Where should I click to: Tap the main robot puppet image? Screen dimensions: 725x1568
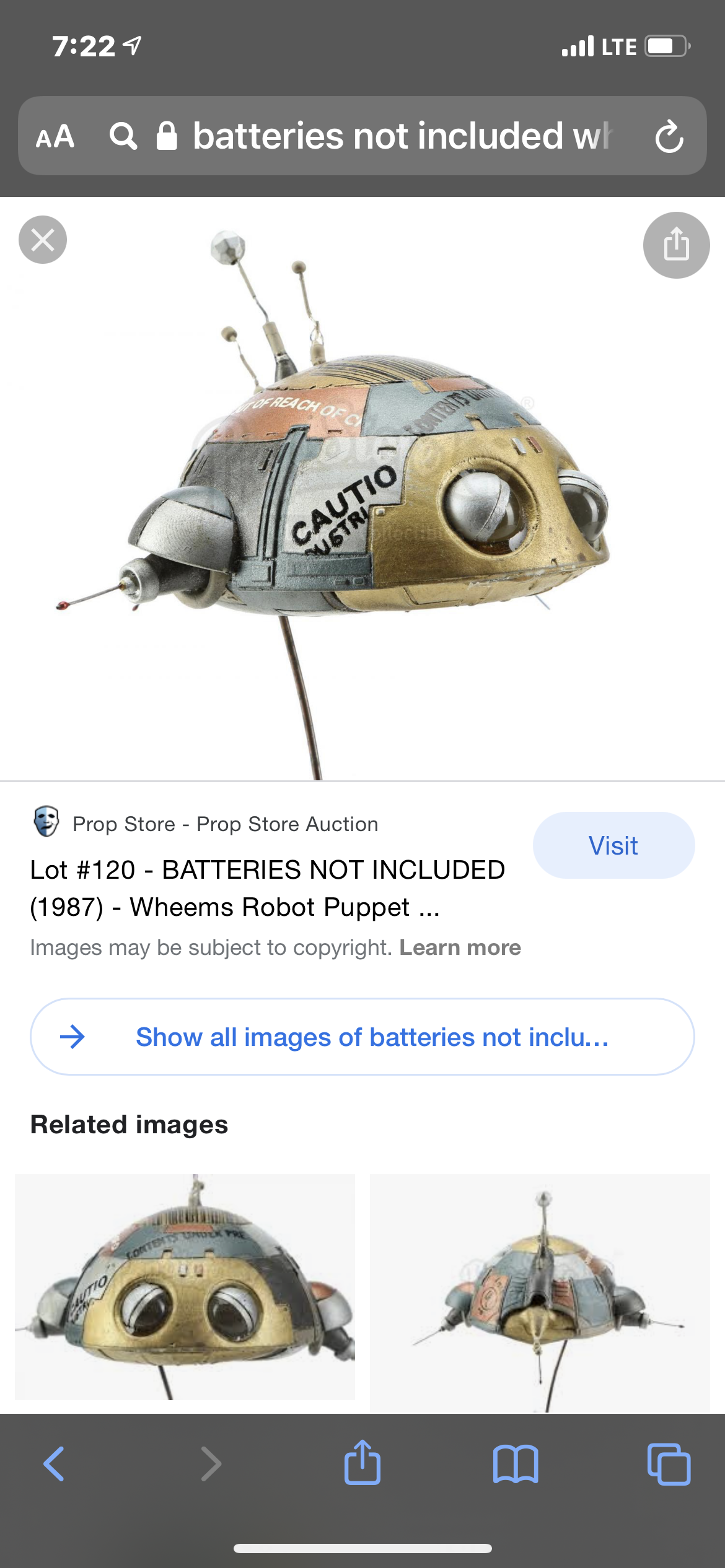362,489
